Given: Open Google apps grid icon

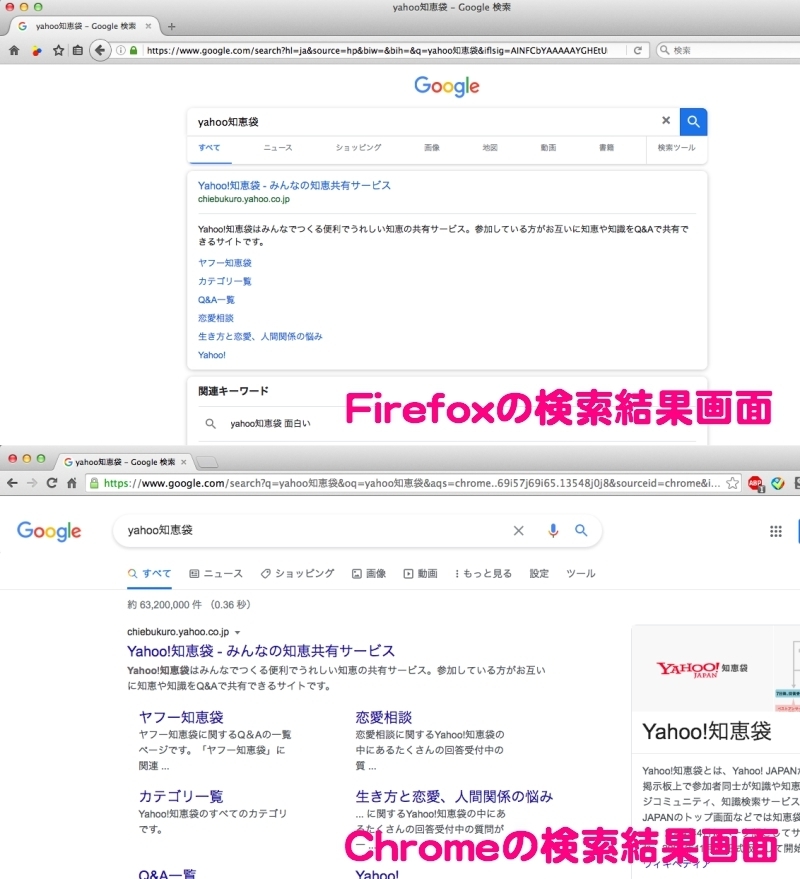Looking at the screenshot, I should pos(776,531).
